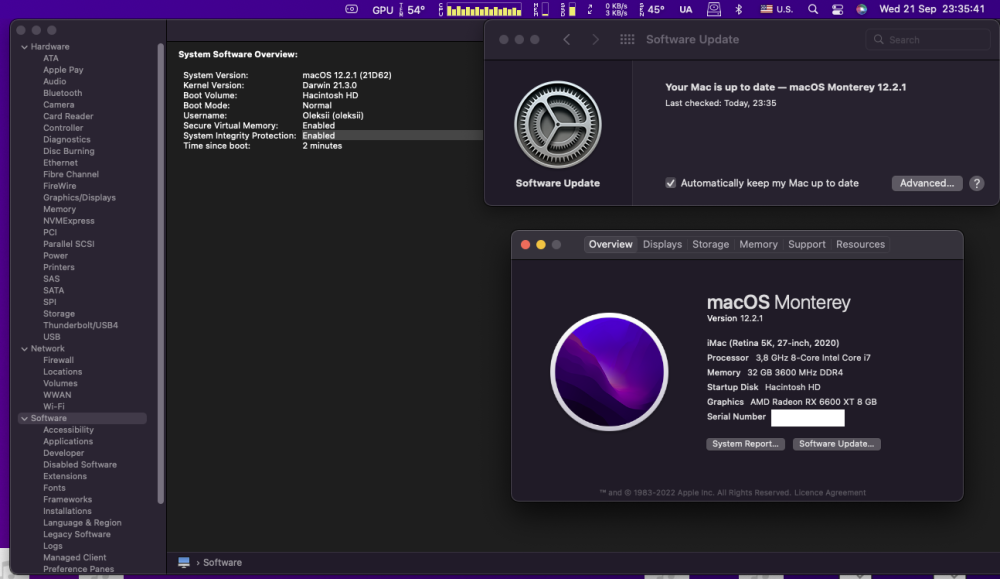
Task: Select Ethernet in Hardware list
Action: click(x=60, y=163)
